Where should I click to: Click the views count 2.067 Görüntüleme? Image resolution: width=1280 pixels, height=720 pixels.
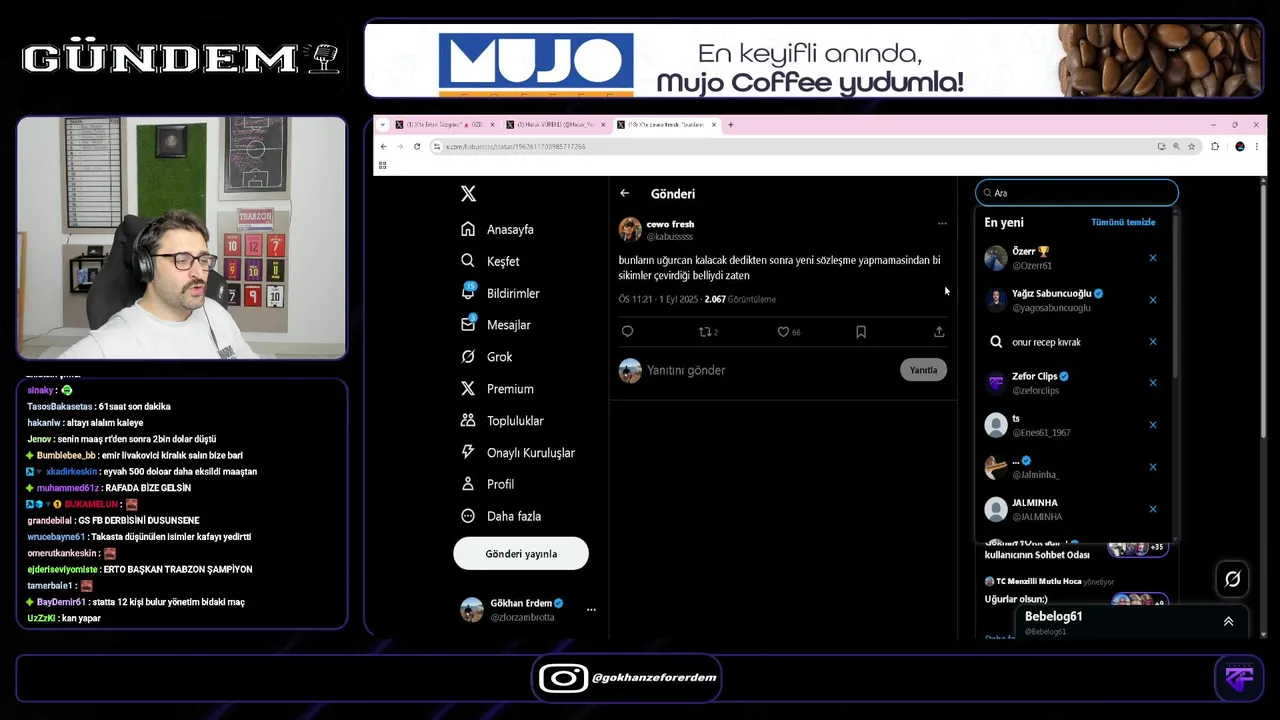point(740,299)
